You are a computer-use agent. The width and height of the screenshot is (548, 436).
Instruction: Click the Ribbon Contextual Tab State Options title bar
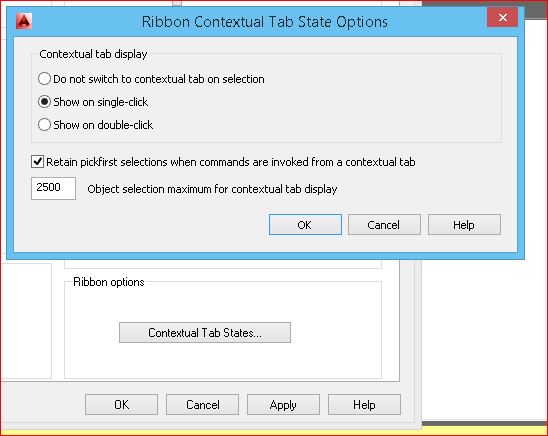tap(265, 22)
